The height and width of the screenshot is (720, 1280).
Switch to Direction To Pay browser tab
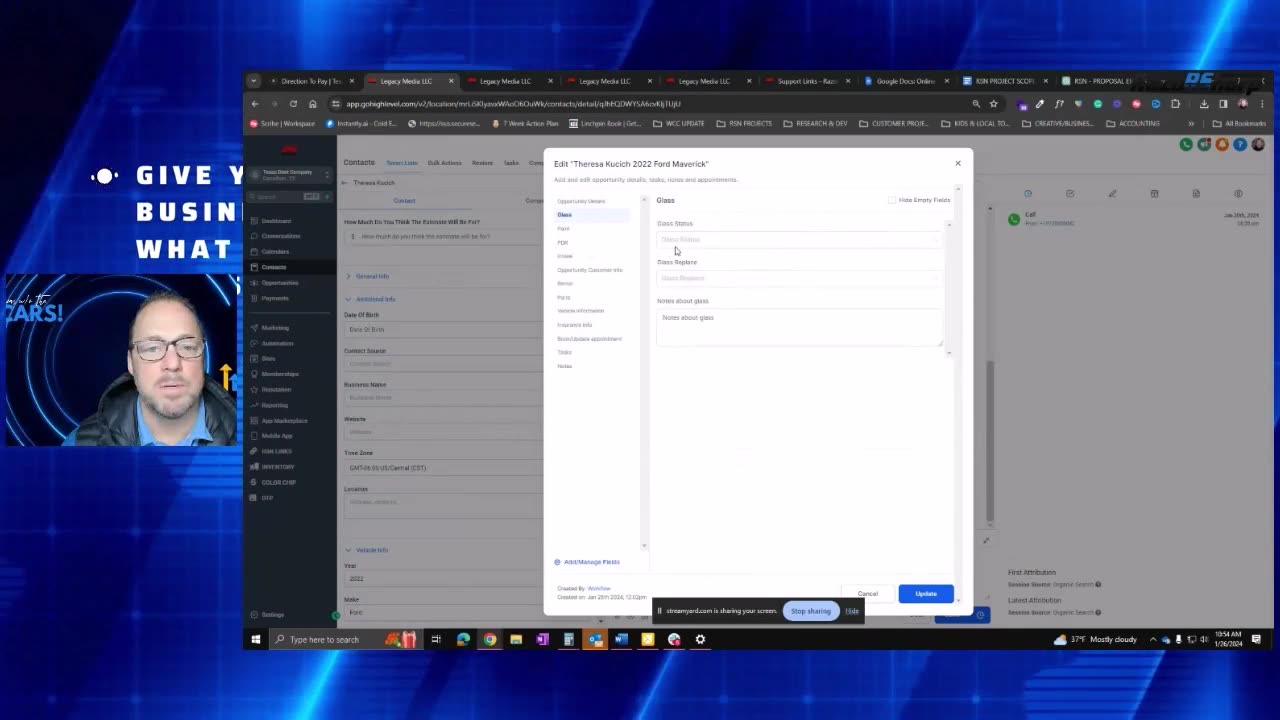click(309, 81)
